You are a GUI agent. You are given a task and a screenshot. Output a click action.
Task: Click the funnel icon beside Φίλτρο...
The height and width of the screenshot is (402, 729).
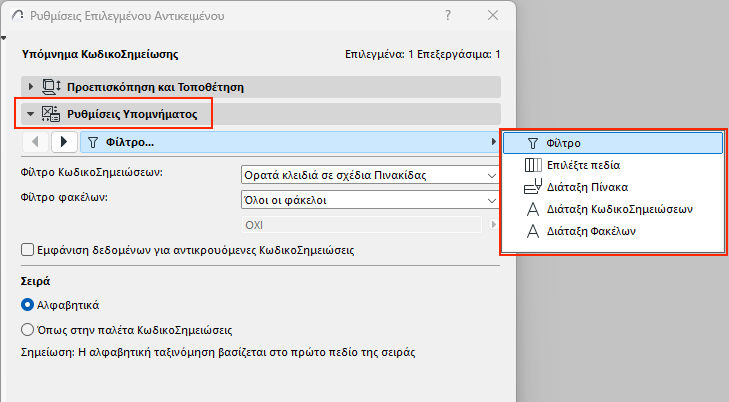[x=93, y=143]
